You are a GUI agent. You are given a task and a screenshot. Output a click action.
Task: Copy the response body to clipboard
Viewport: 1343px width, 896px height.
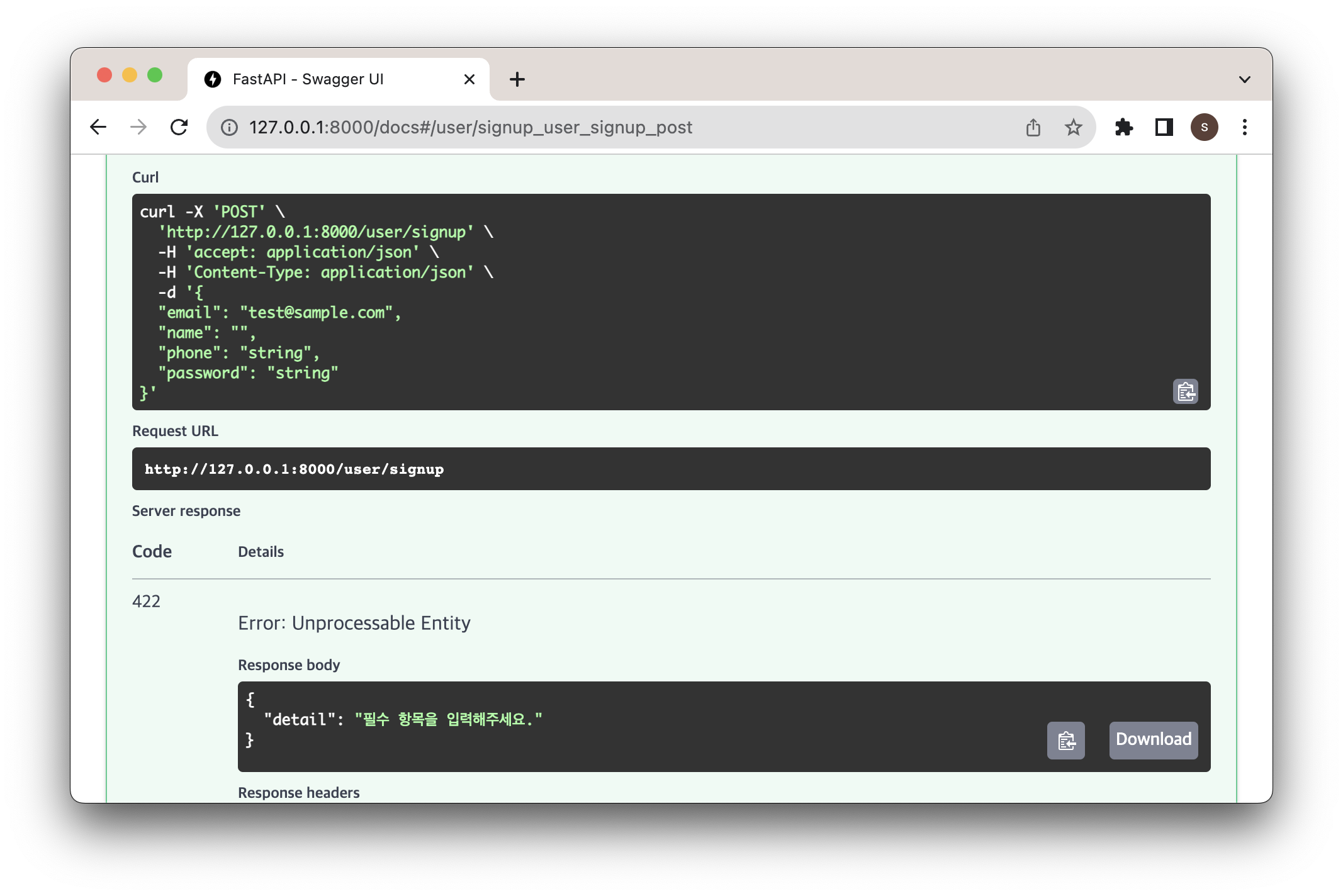click(1065, 741)
